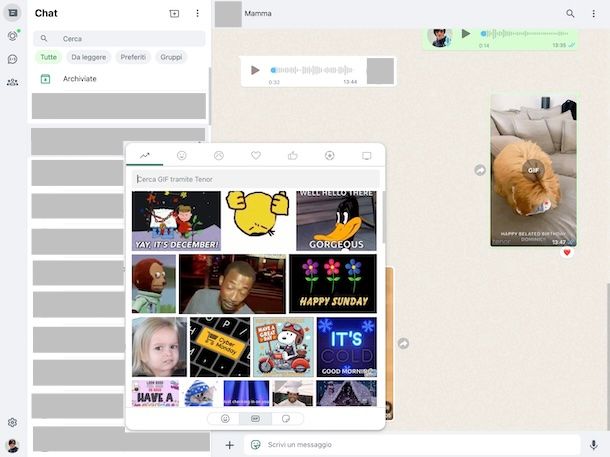Choose the pink Have A GIF

click(156, 393)
